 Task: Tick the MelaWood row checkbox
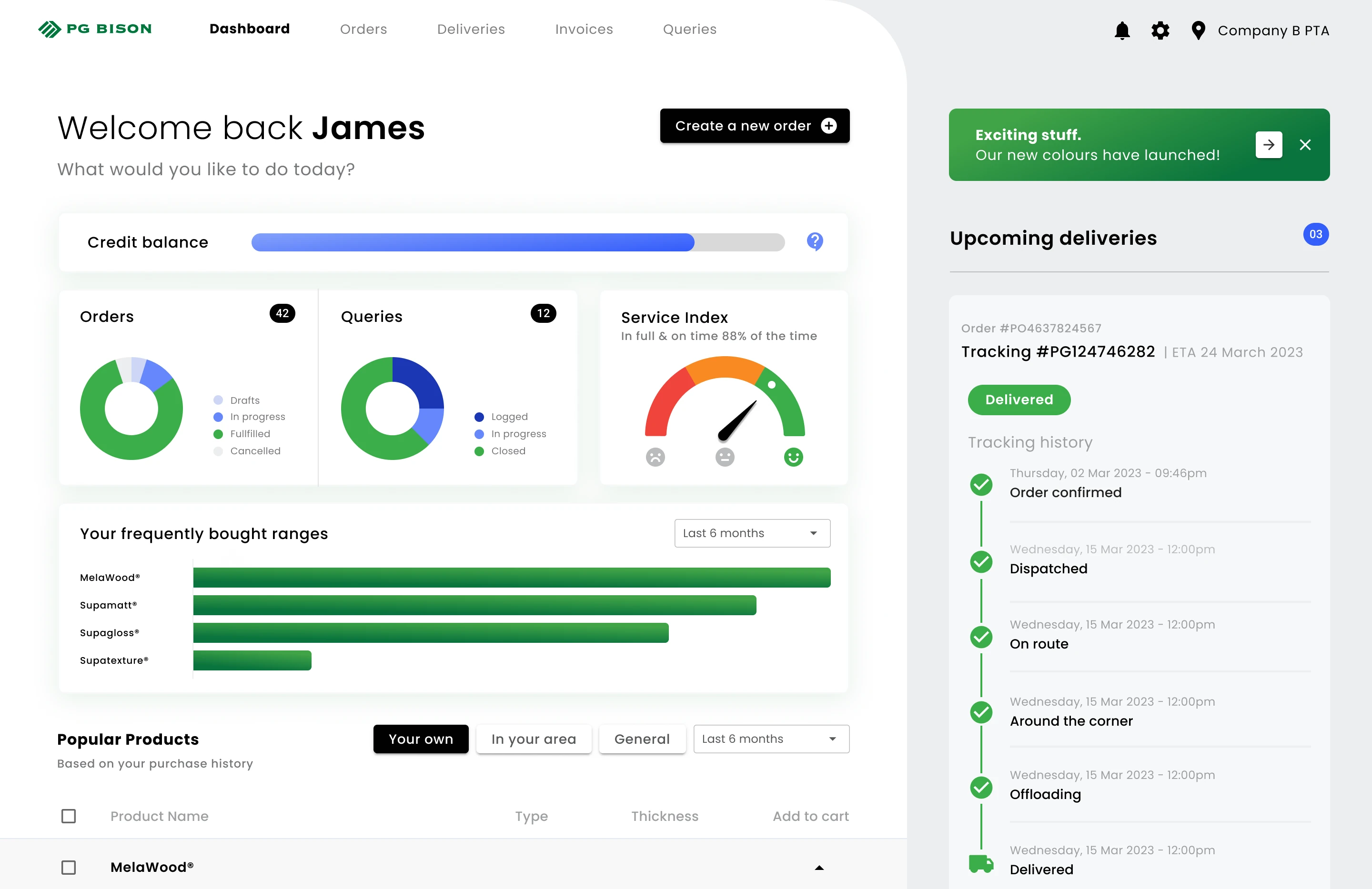[69, 867]
